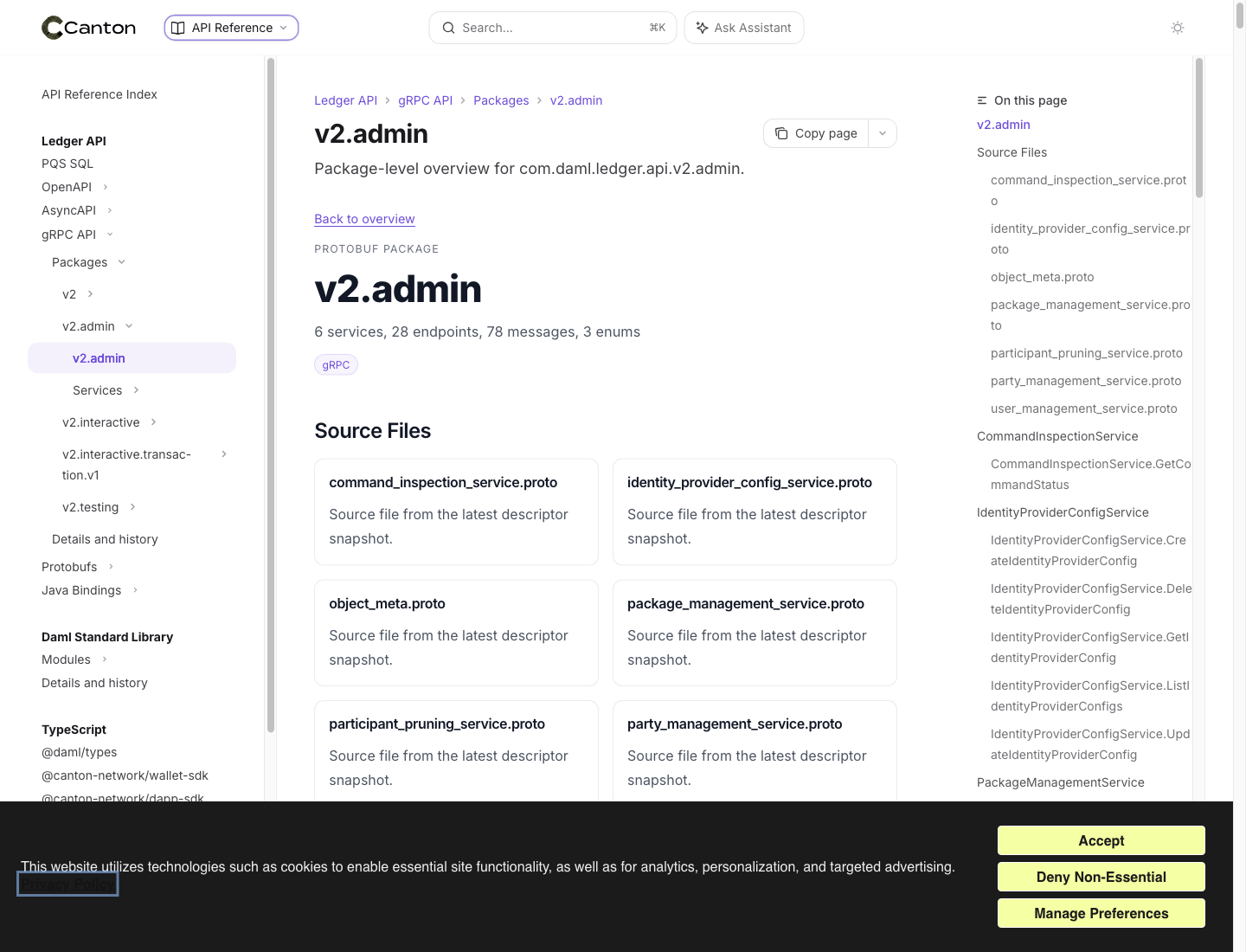Click the search magnifier icon

[449, 28]
